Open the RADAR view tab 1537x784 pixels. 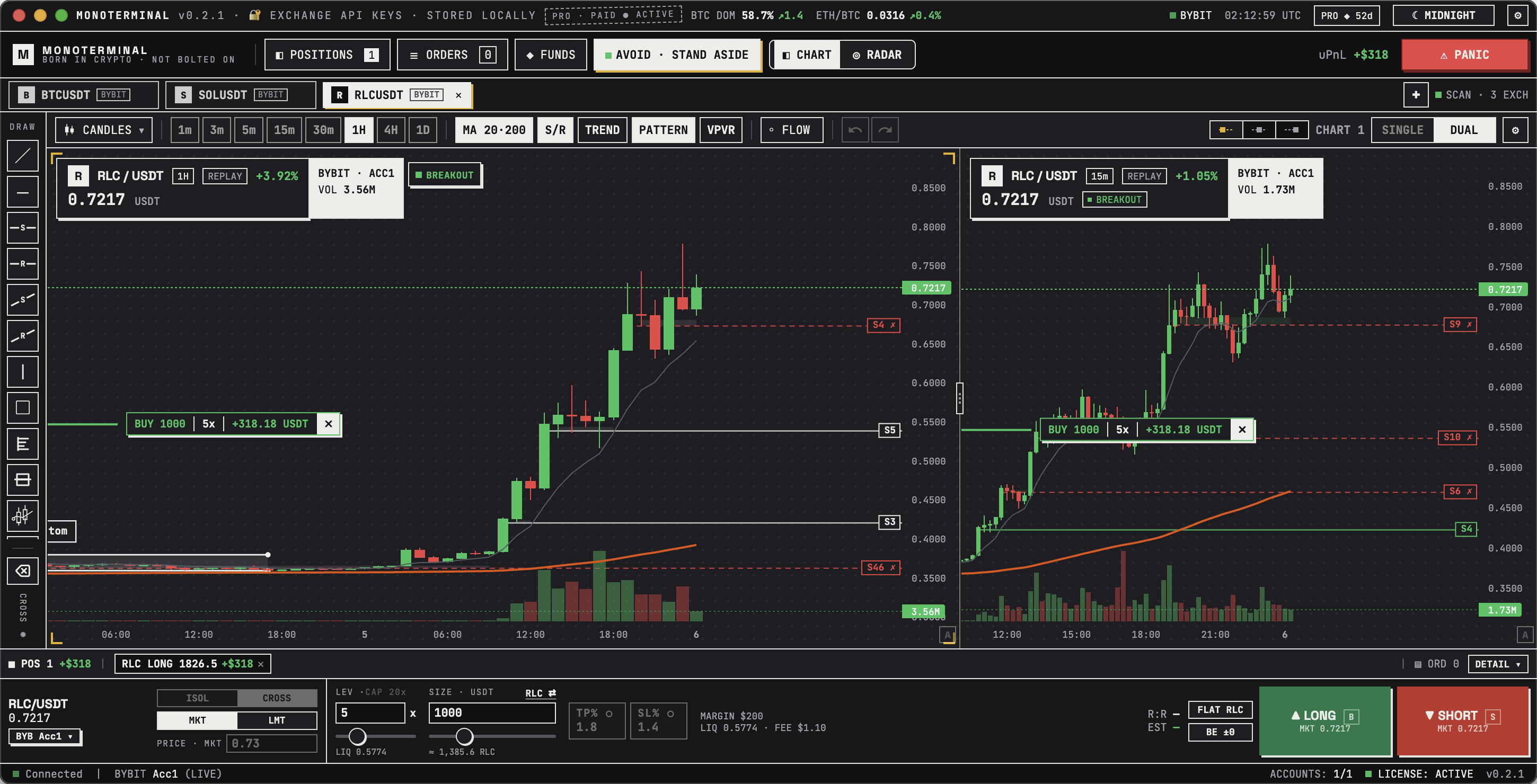coord(877,55)
